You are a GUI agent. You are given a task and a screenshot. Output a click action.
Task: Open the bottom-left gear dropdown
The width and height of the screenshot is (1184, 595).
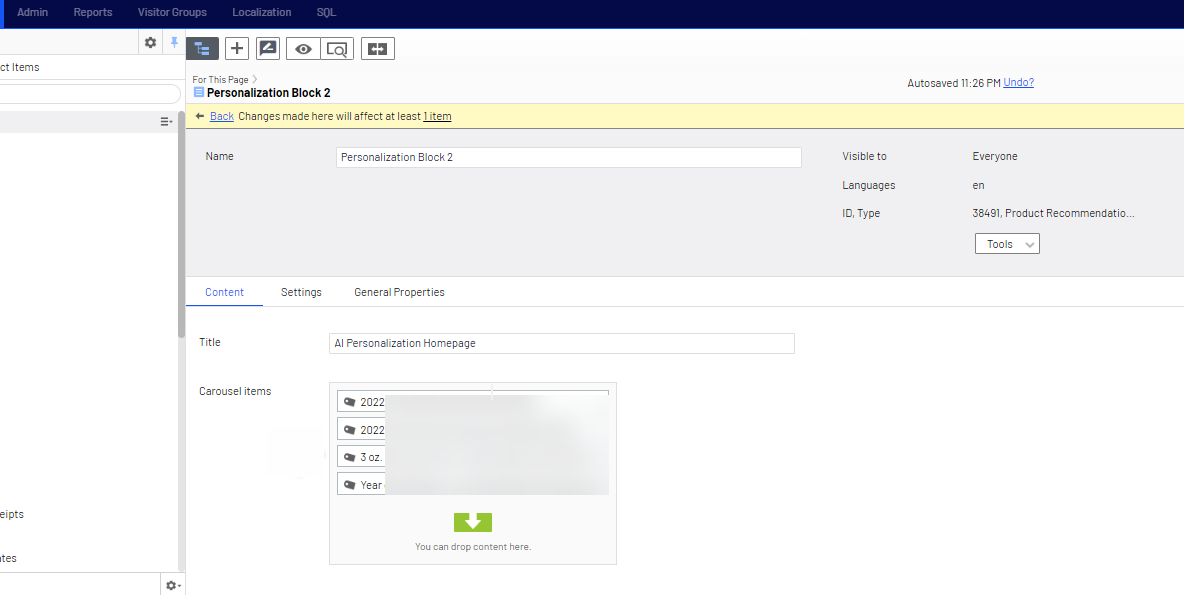(172, 585)
